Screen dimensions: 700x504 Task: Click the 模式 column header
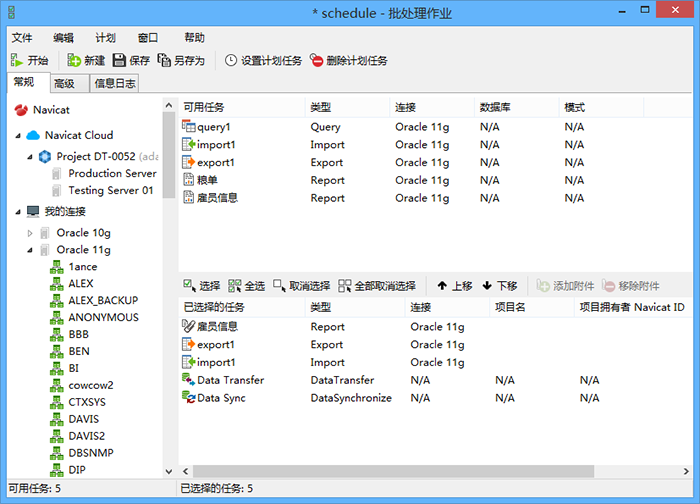click(x=601, y=107)
